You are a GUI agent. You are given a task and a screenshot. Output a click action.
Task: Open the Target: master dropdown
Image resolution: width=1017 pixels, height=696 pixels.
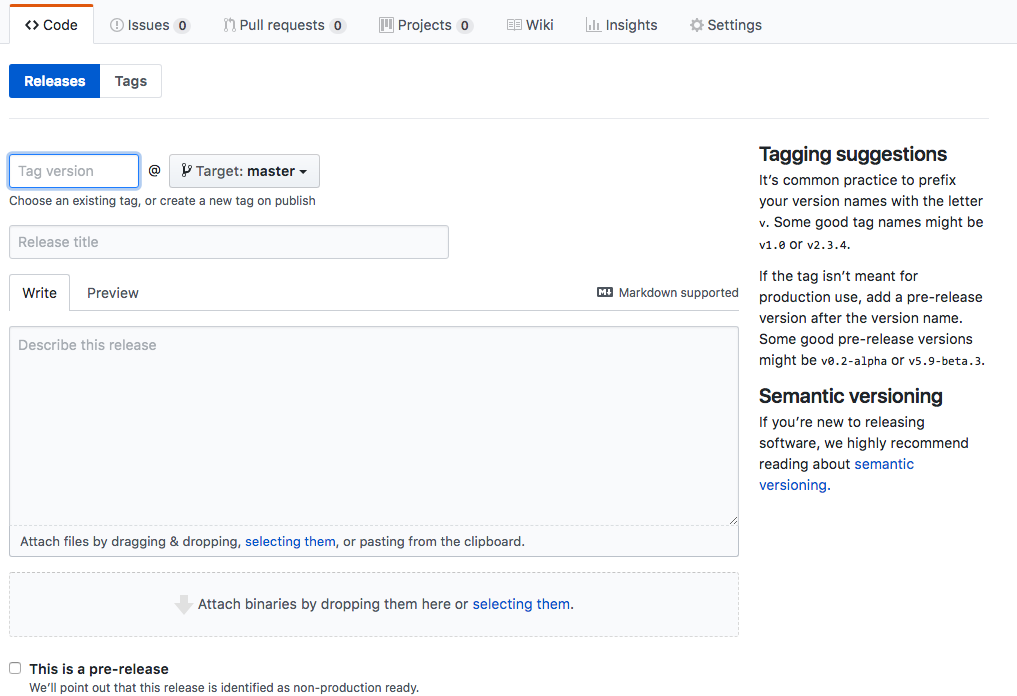tap(245, 171)
